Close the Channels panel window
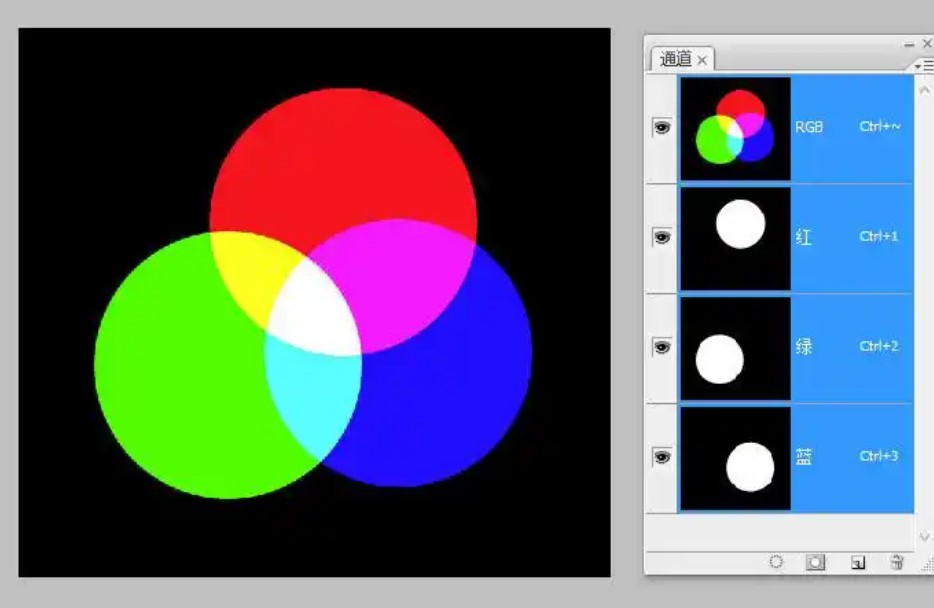 pyautogui.click(x=927, y=44)
